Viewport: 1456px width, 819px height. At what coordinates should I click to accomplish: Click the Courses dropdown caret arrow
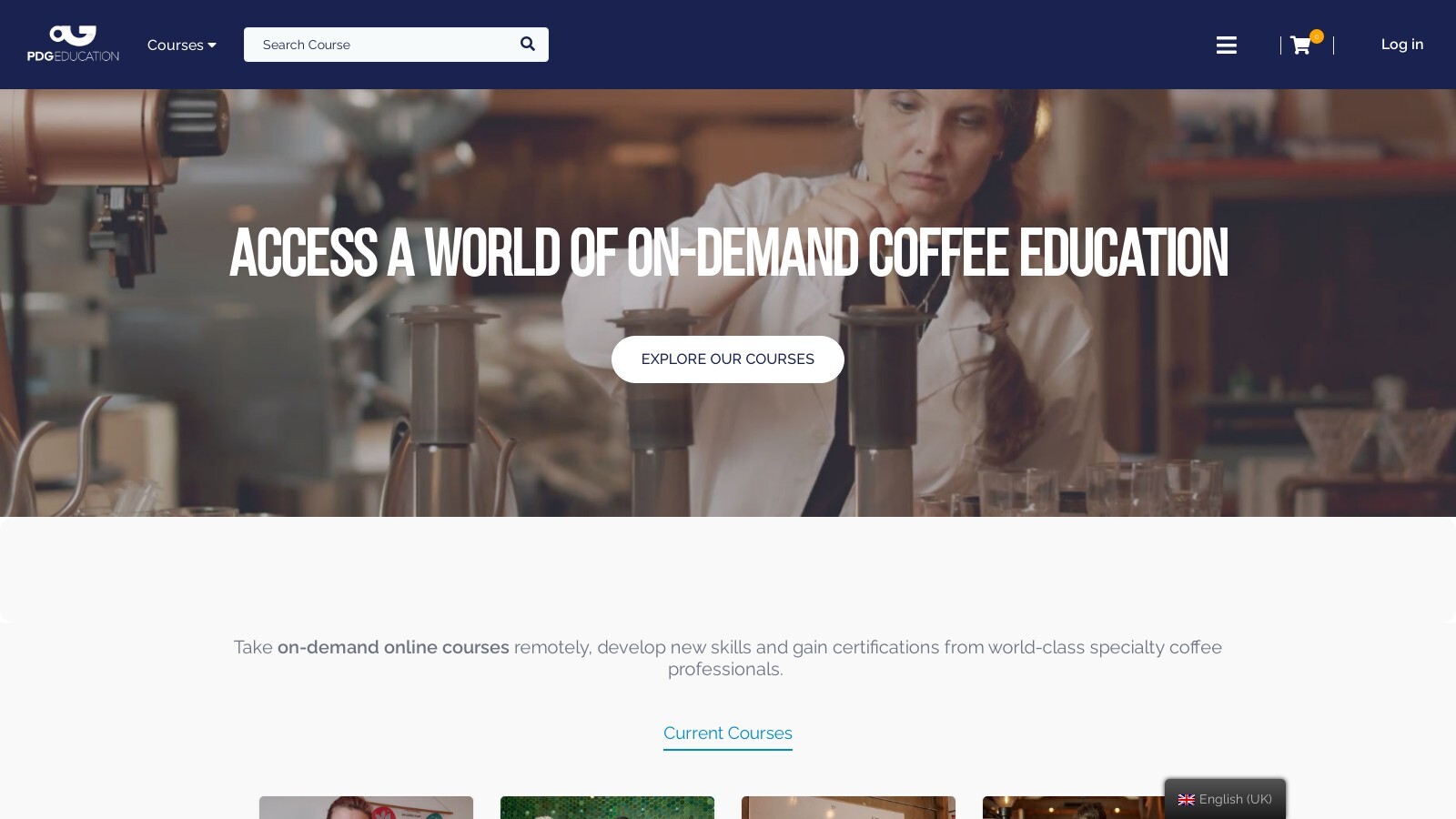coord(212,45)
